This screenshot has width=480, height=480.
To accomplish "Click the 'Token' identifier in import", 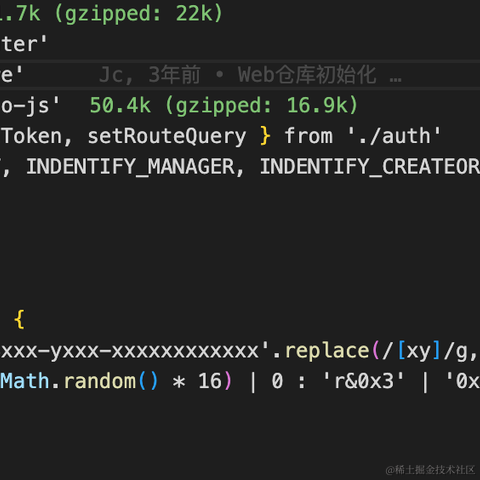I will coord(32,136).
